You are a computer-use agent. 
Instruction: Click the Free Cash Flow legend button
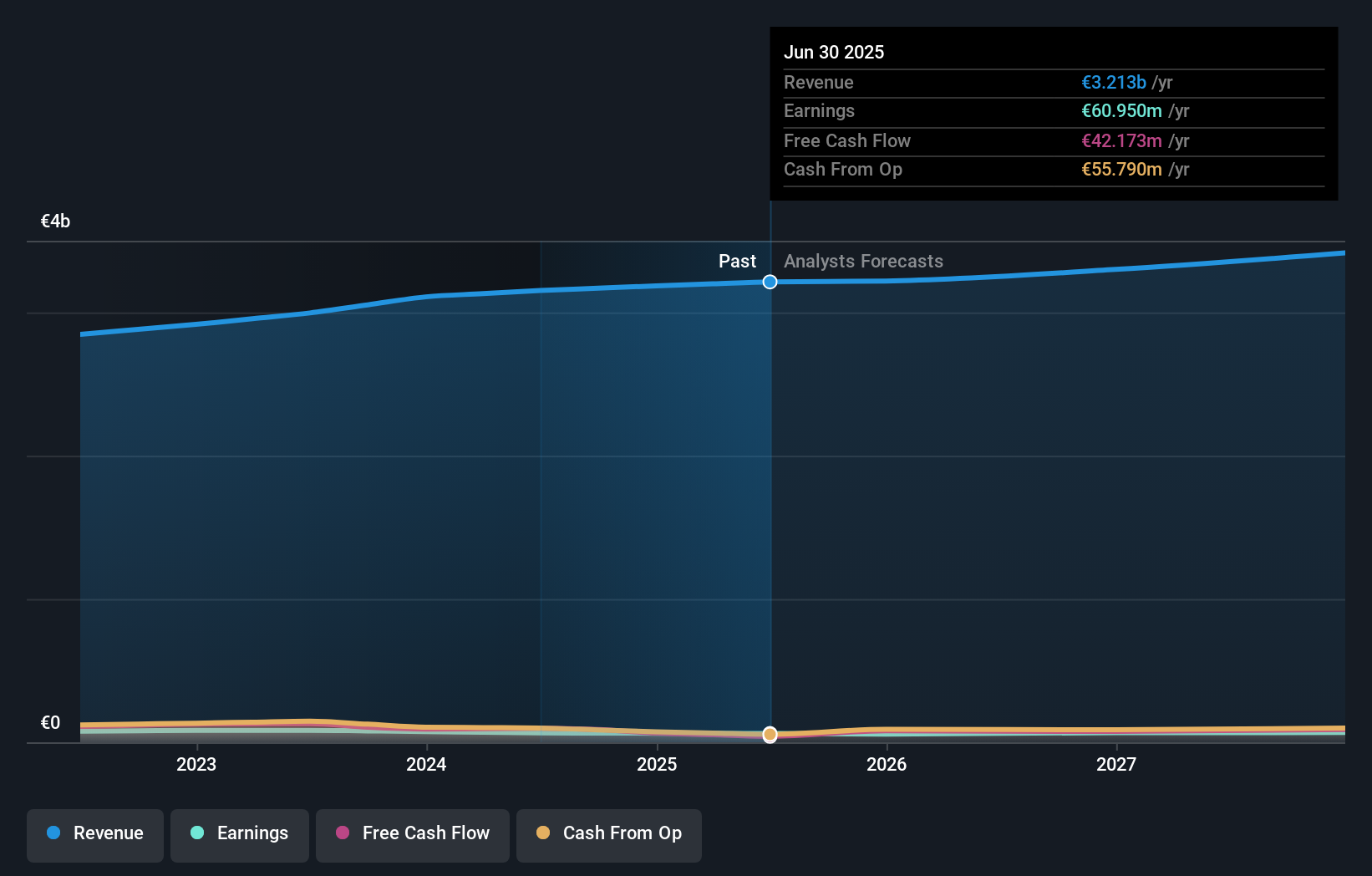412,835
